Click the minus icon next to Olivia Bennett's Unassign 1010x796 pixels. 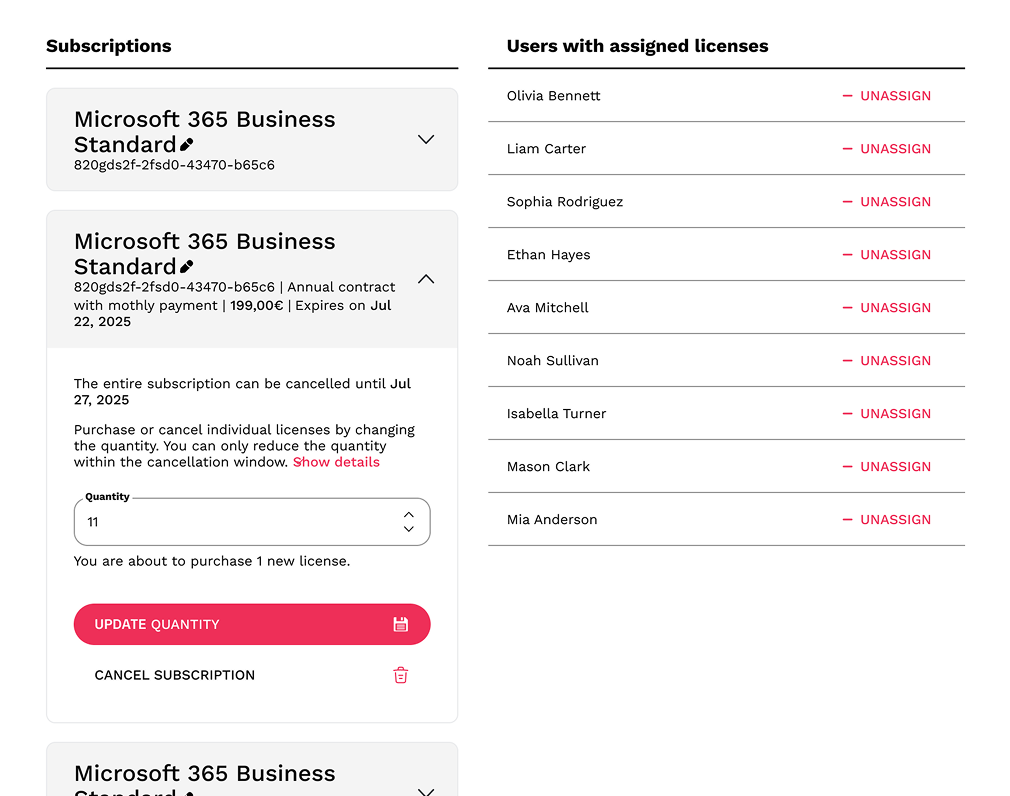click(x=847, y=96)
